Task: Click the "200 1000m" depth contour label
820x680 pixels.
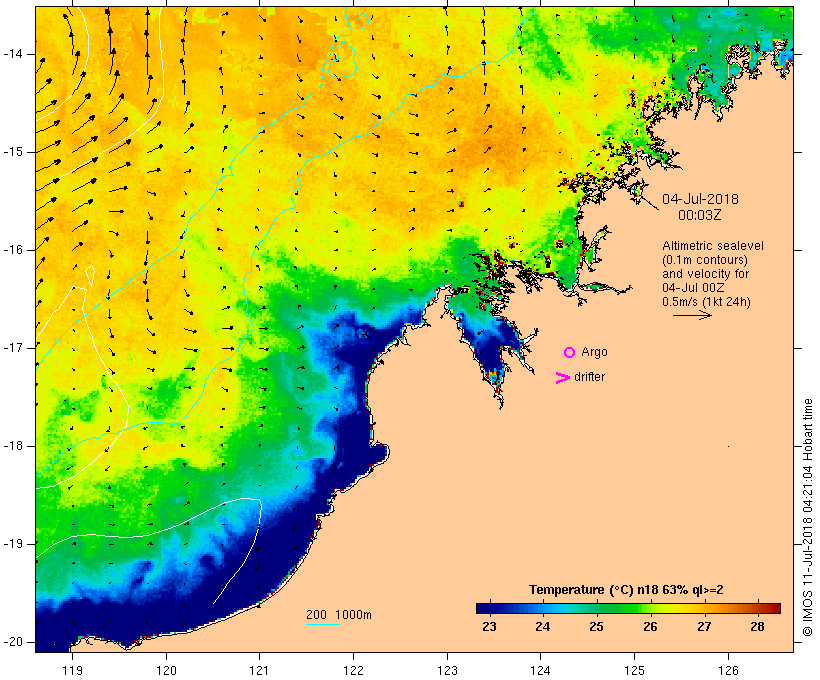Action: [339, 615]
